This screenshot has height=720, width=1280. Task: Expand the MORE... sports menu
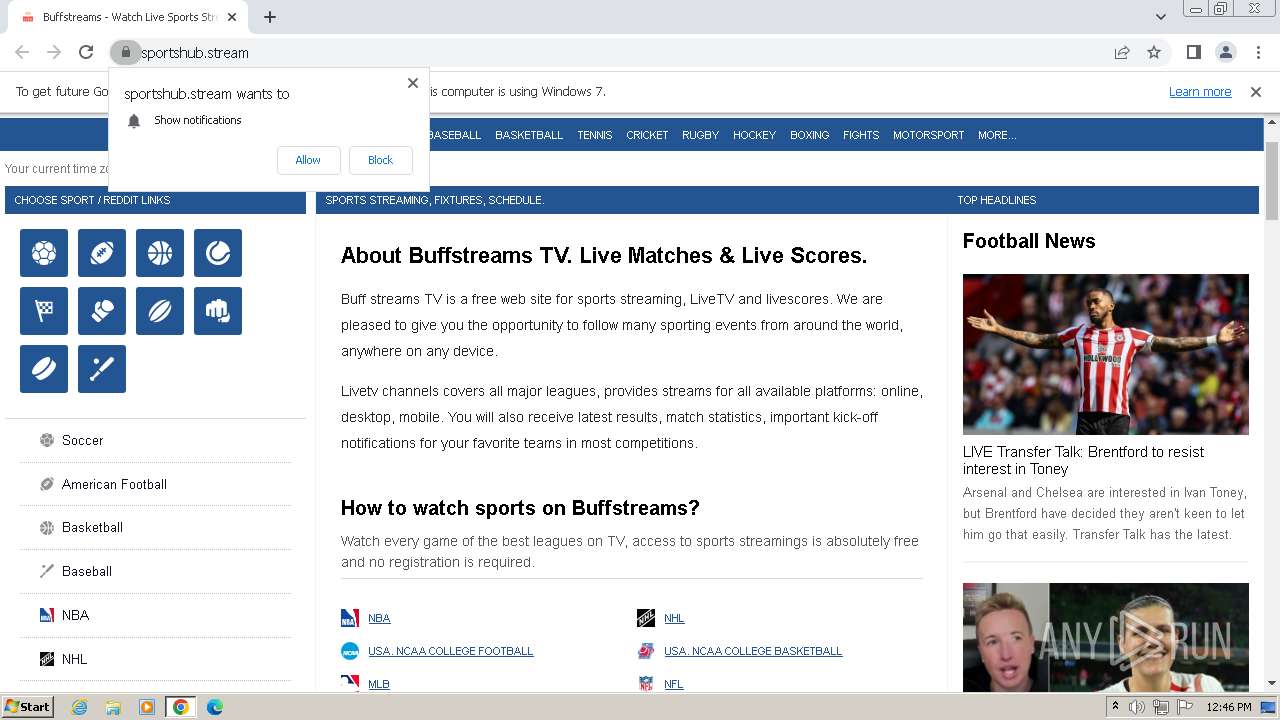(997, 135)
